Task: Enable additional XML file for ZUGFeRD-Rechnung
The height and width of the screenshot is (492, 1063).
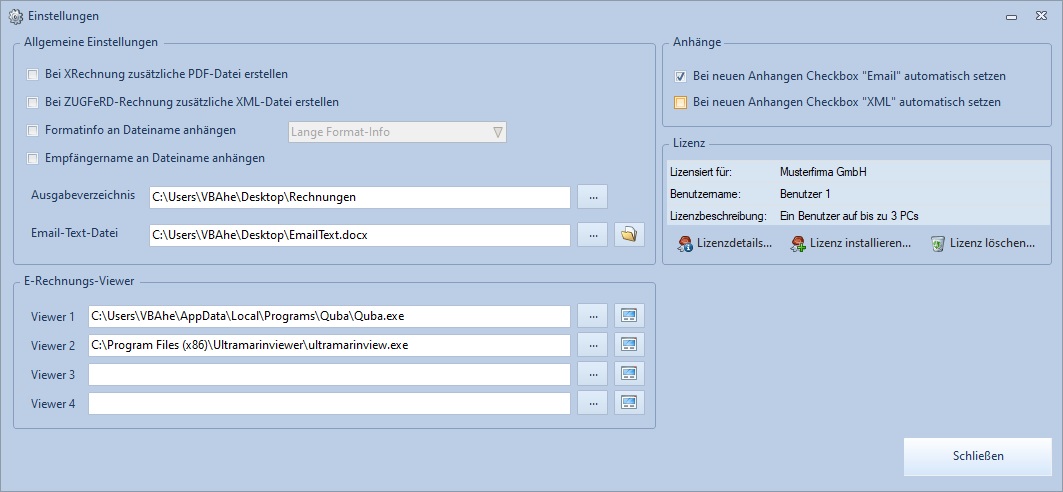Action: pos(32,102)
